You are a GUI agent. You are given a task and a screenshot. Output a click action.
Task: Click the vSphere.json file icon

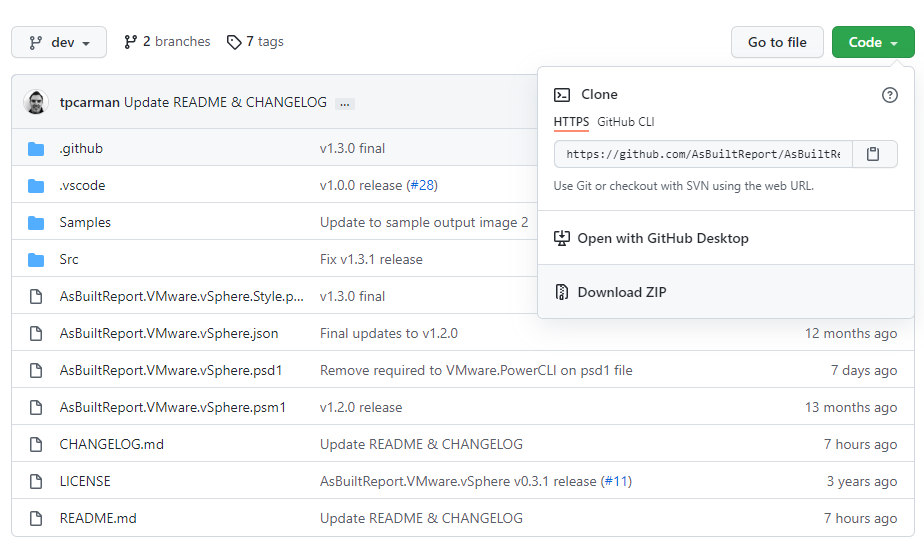pos(36,333)
